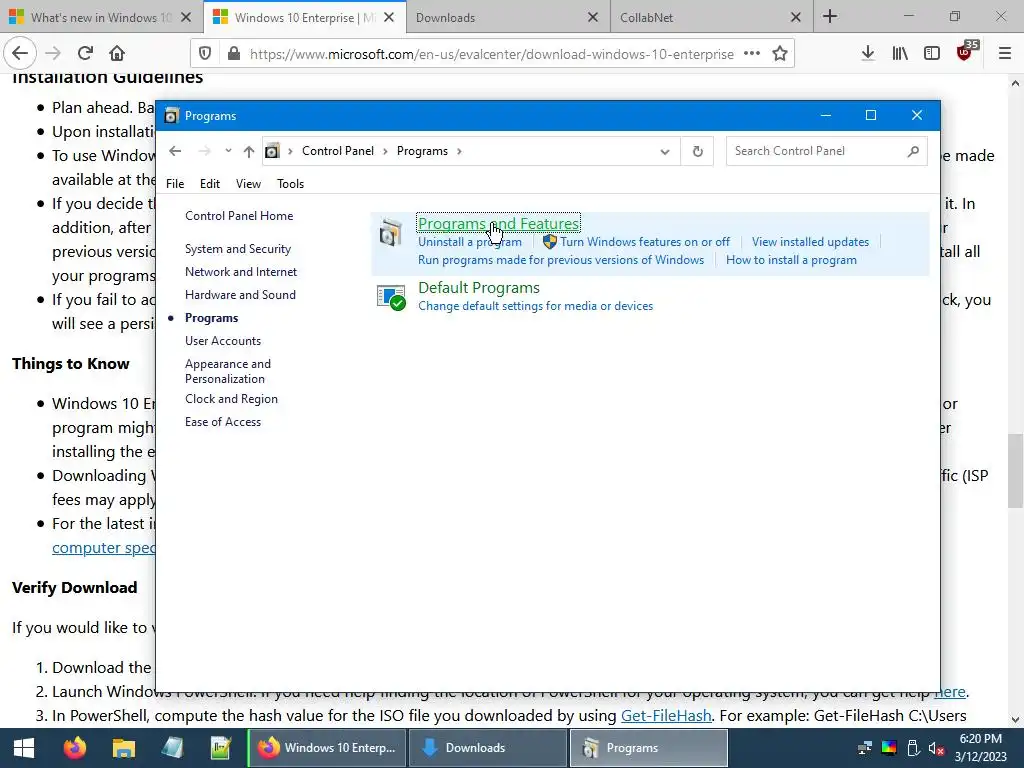This screenshot has height=768, width=1024.
Task: Open Firefox library icon
Action: (900, 53)
